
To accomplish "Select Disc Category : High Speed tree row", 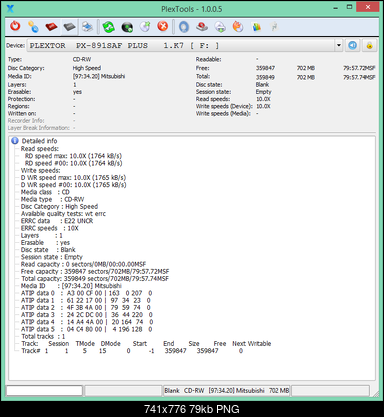I will coord(59,207).
